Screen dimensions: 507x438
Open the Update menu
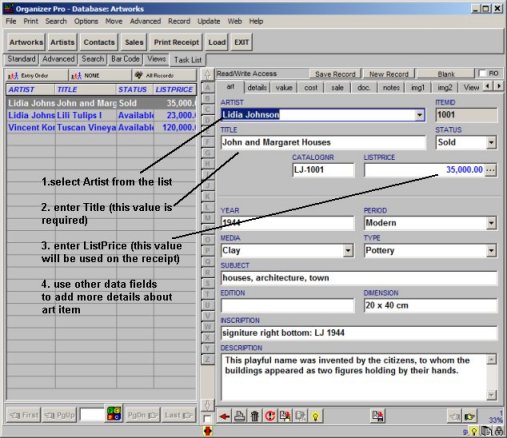point(209,21)
